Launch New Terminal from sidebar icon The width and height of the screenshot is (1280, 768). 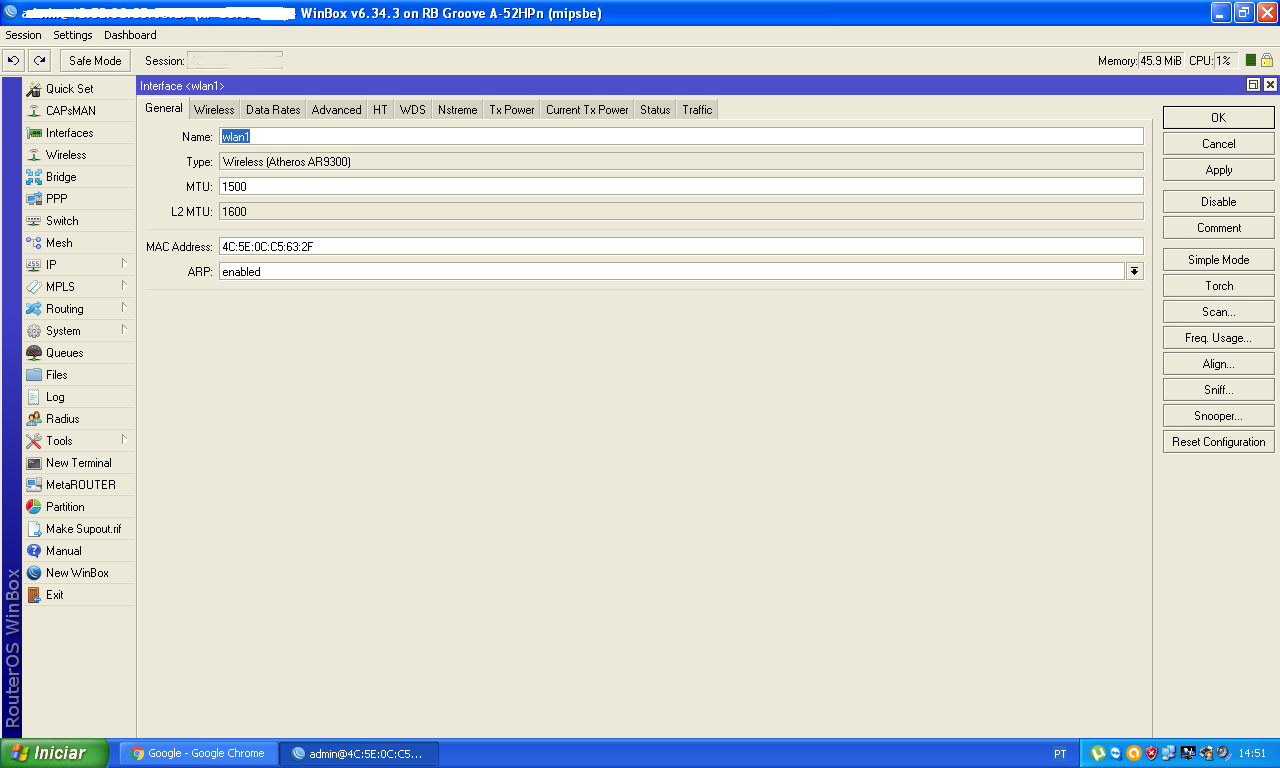click(34, 463)
